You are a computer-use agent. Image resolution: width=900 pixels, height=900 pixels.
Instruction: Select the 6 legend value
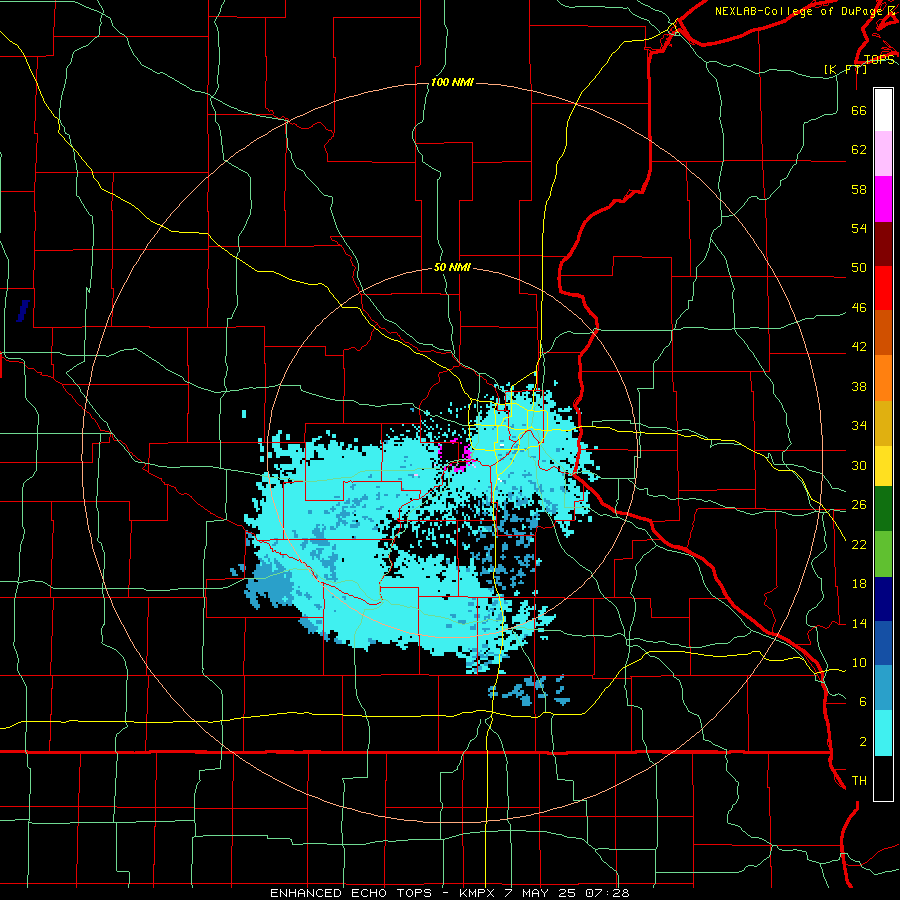(862, 701)
